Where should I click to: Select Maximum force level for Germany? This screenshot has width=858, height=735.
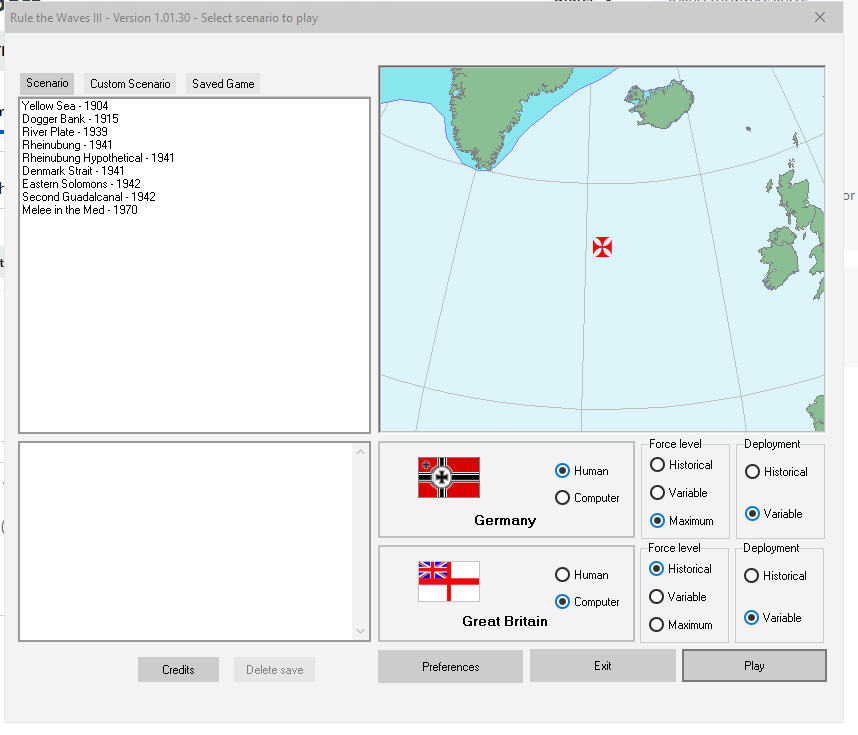(x=682, y=520)
